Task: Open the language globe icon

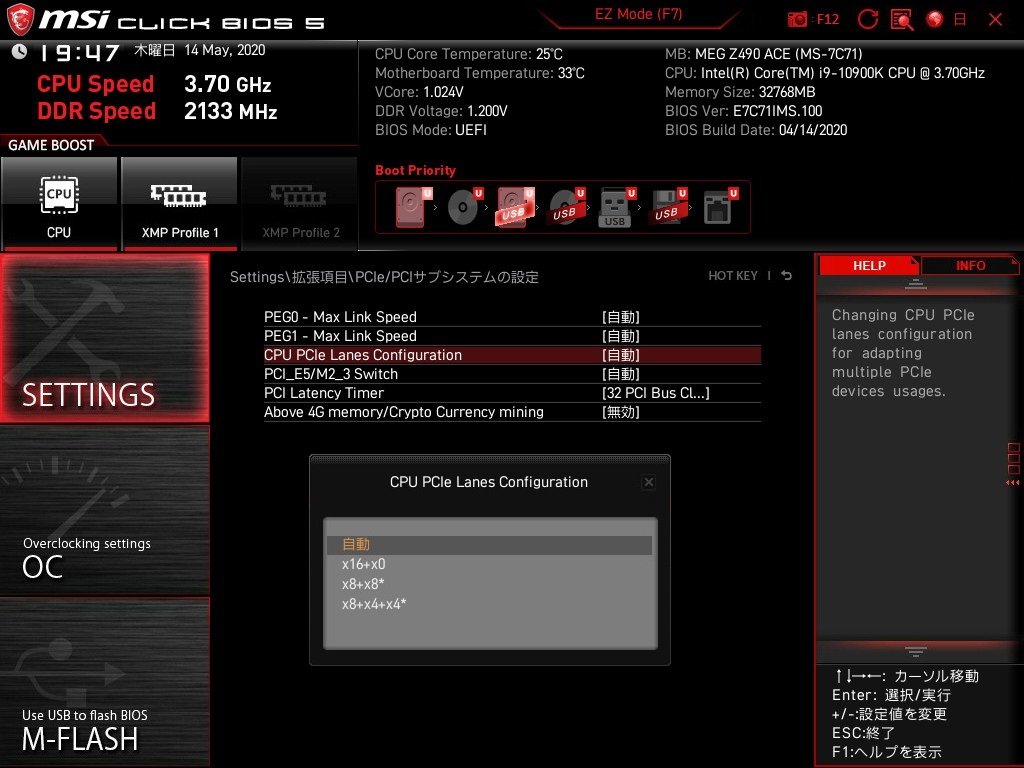Action: [x=935, y=20]
